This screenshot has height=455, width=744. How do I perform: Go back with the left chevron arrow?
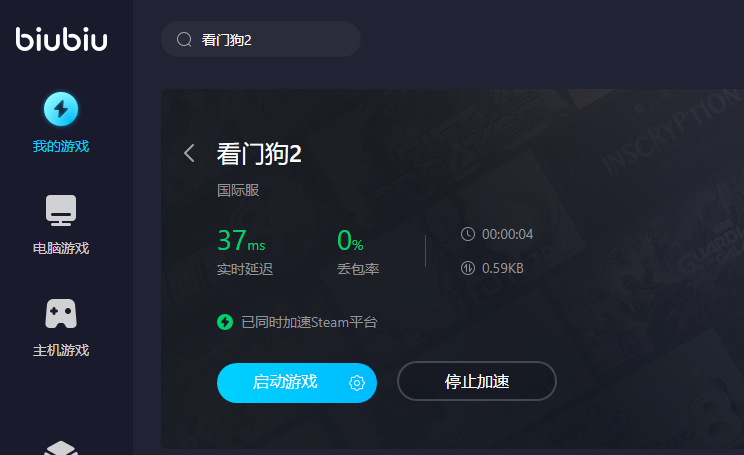point(189,153)
